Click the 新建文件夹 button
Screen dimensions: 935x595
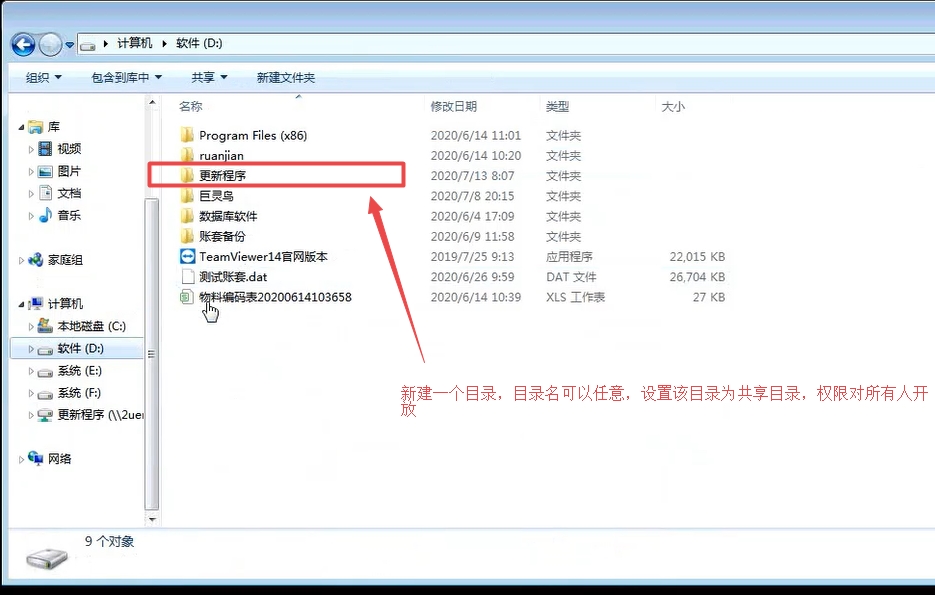coord(285,77)
